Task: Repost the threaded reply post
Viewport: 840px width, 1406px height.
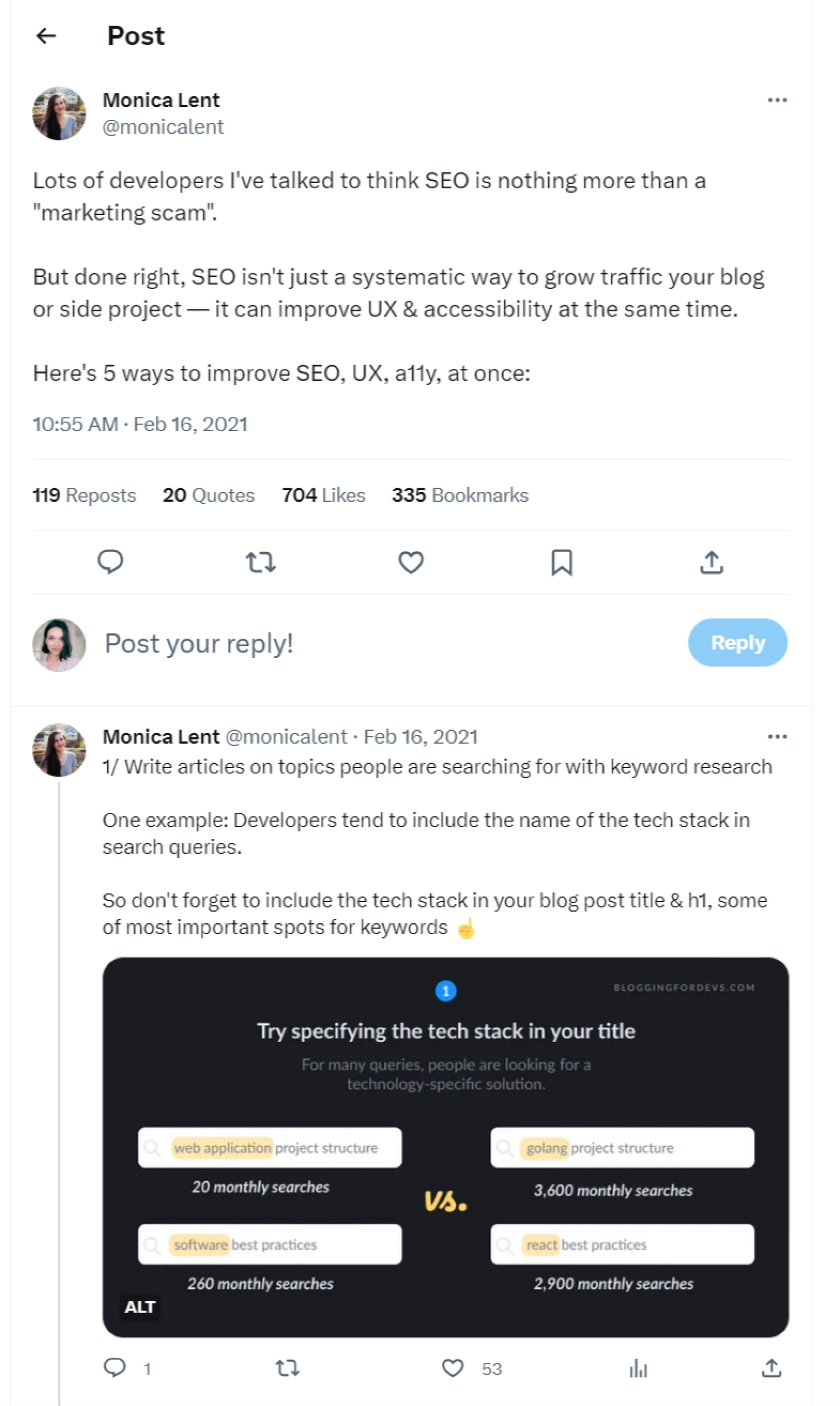Action: 287,1368
